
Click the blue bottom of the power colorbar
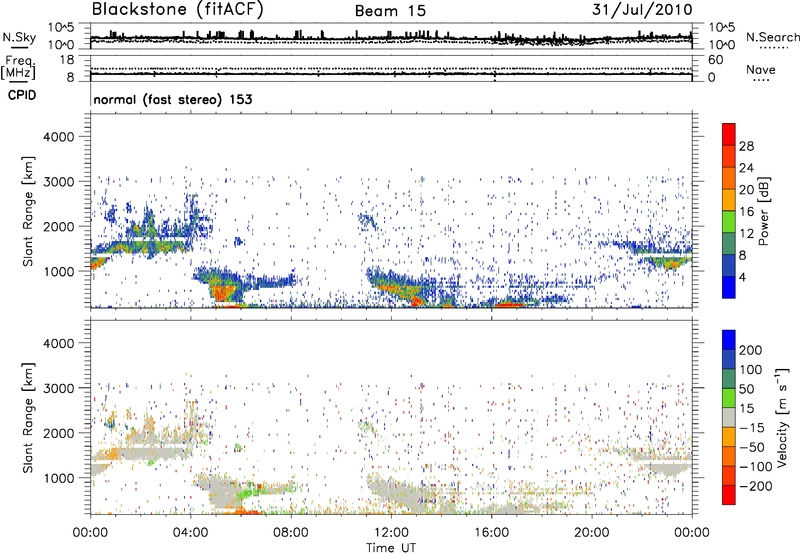(729, 287)
